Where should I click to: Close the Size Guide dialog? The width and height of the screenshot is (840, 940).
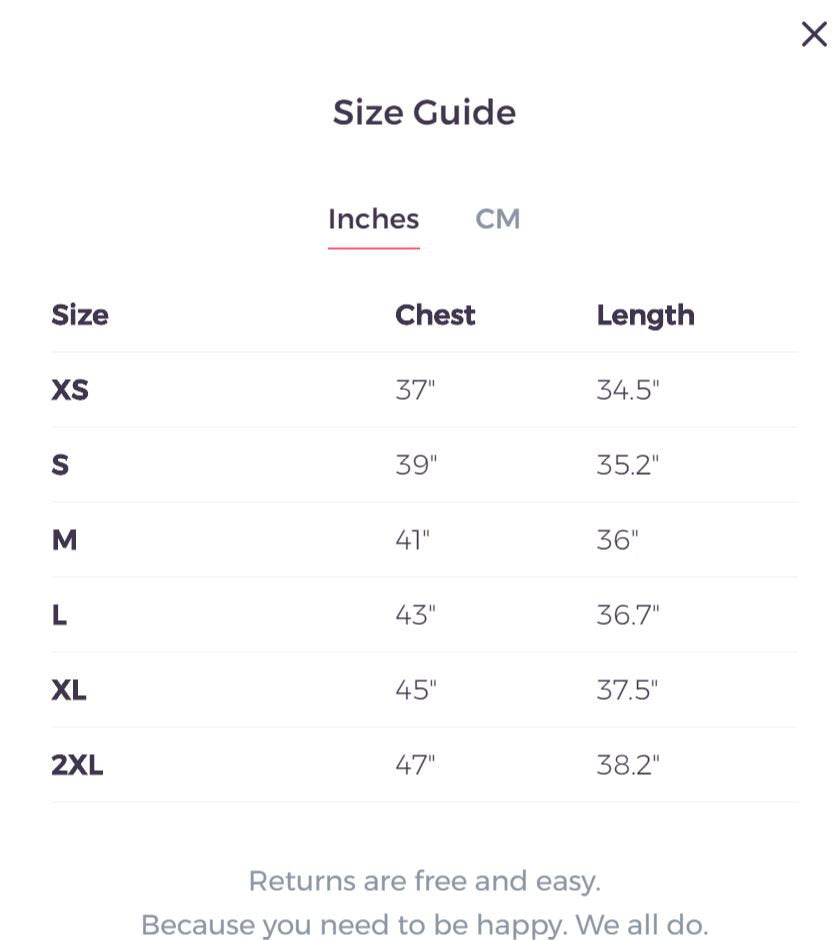click(x=814, y=34)
